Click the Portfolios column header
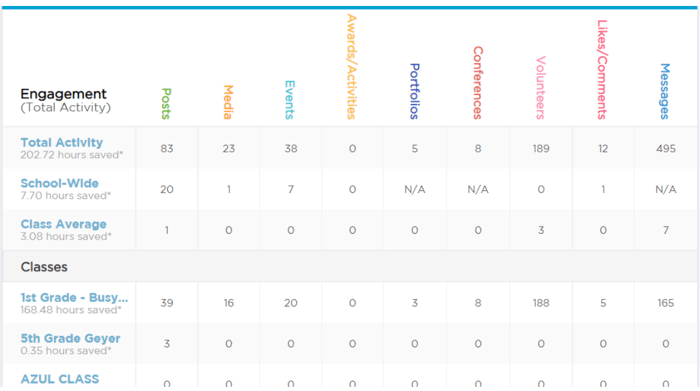 coord(415,91)
